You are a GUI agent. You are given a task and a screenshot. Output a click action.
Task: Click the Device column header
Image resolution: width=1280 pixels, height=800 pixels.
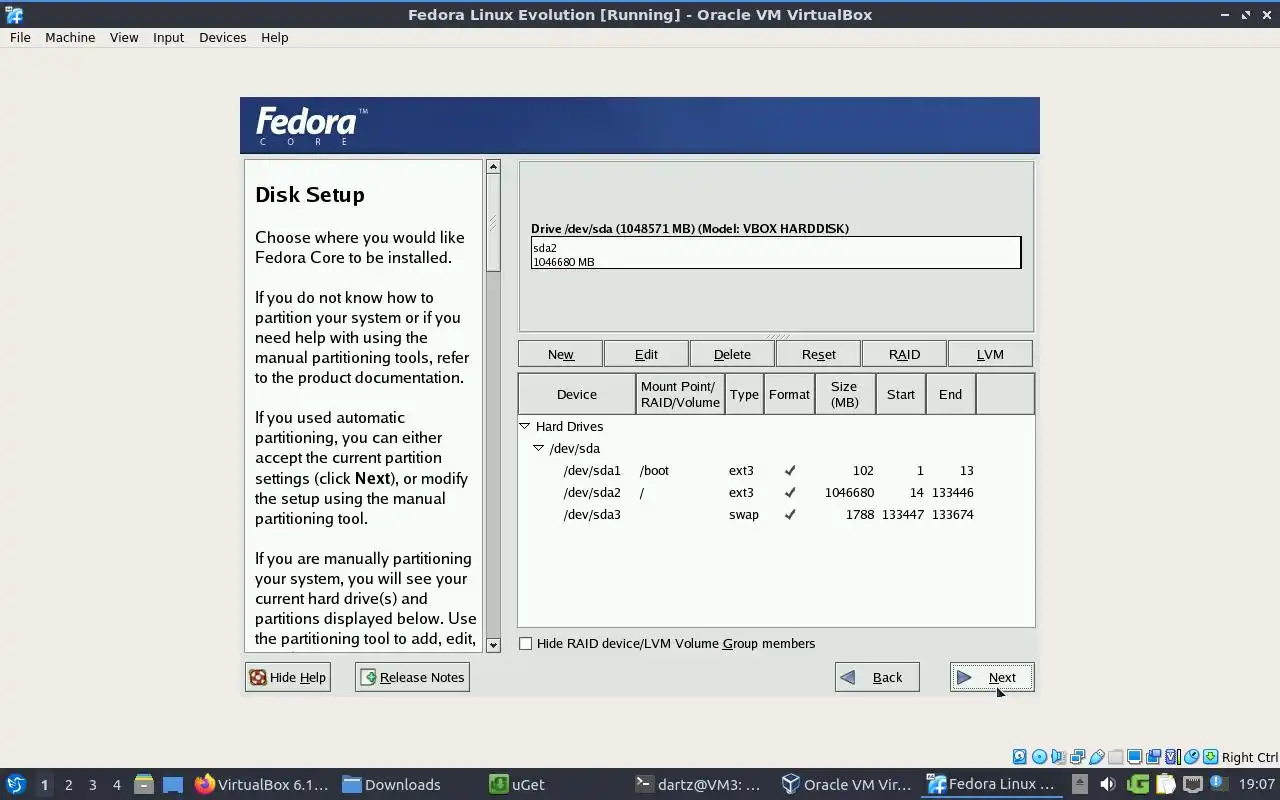577,394
